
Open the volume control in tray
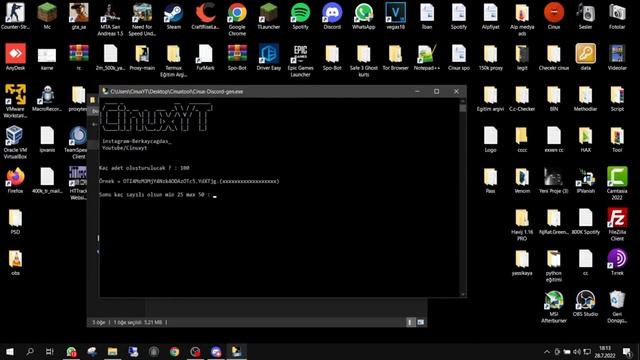577,351
